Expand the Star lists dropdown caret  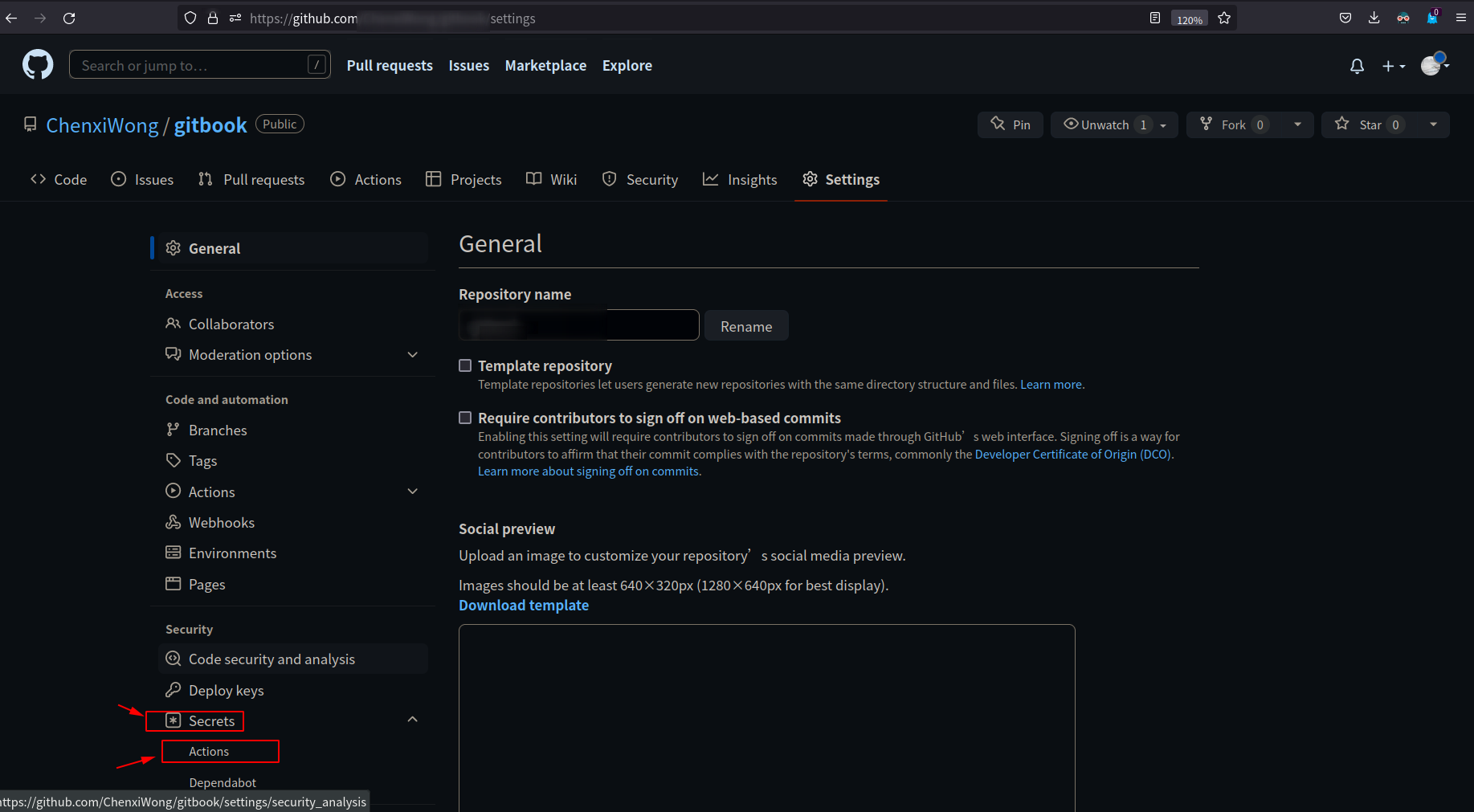coord(1434,124)
